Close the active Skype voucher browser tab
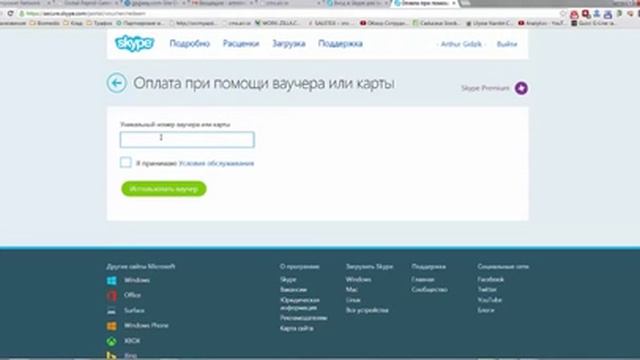The width and height of the screenshot is (640, 360). coord(453,3)
